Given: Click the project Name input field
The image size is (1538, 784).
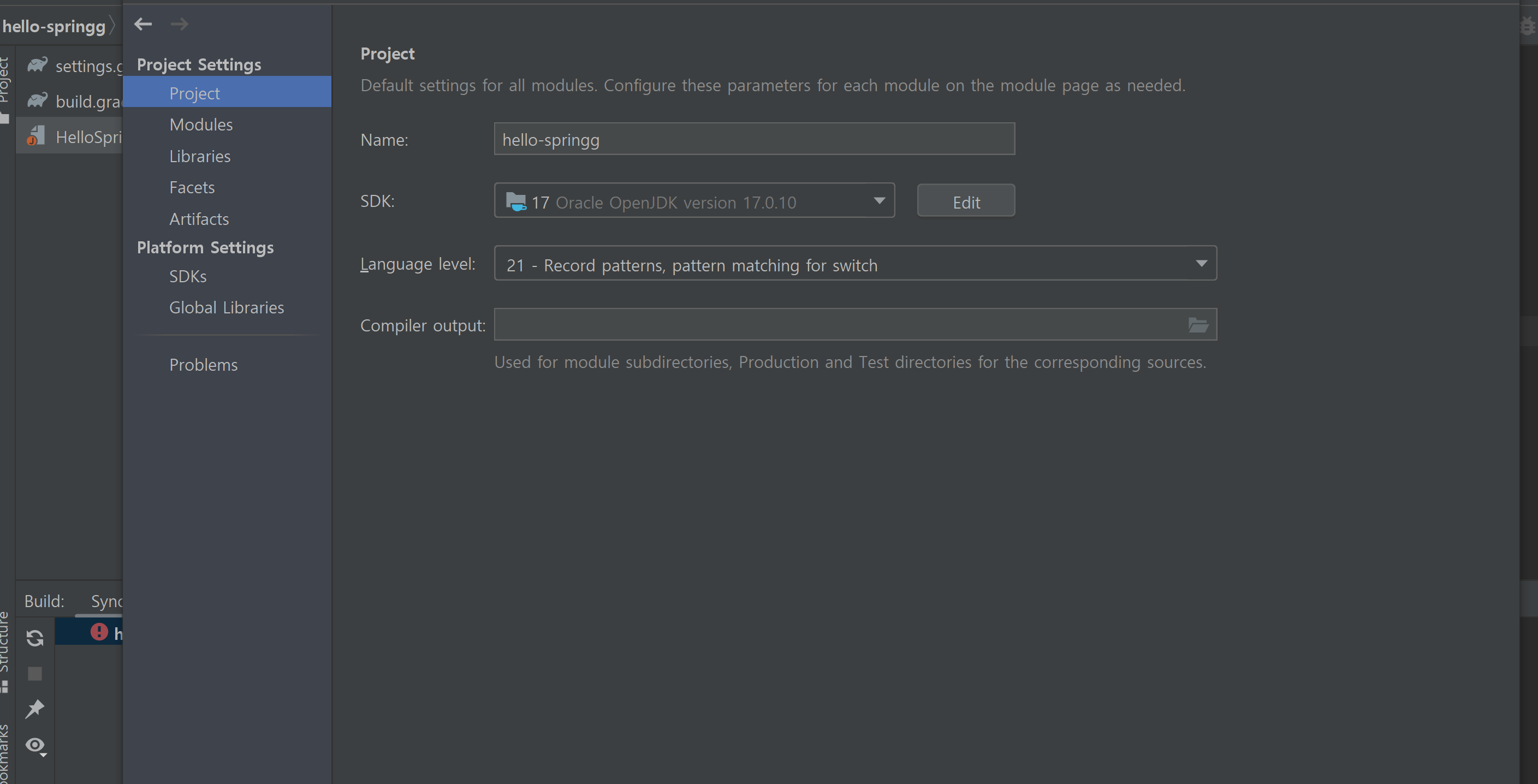Looking at the screenshot, I should [x=754, y=139].
